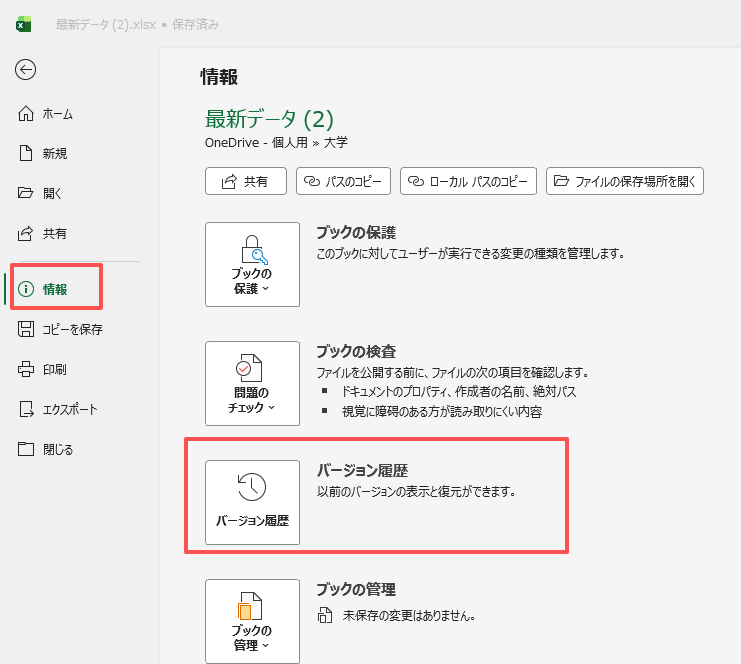Click the folder icon beside 閉じる

click(26, 449)
